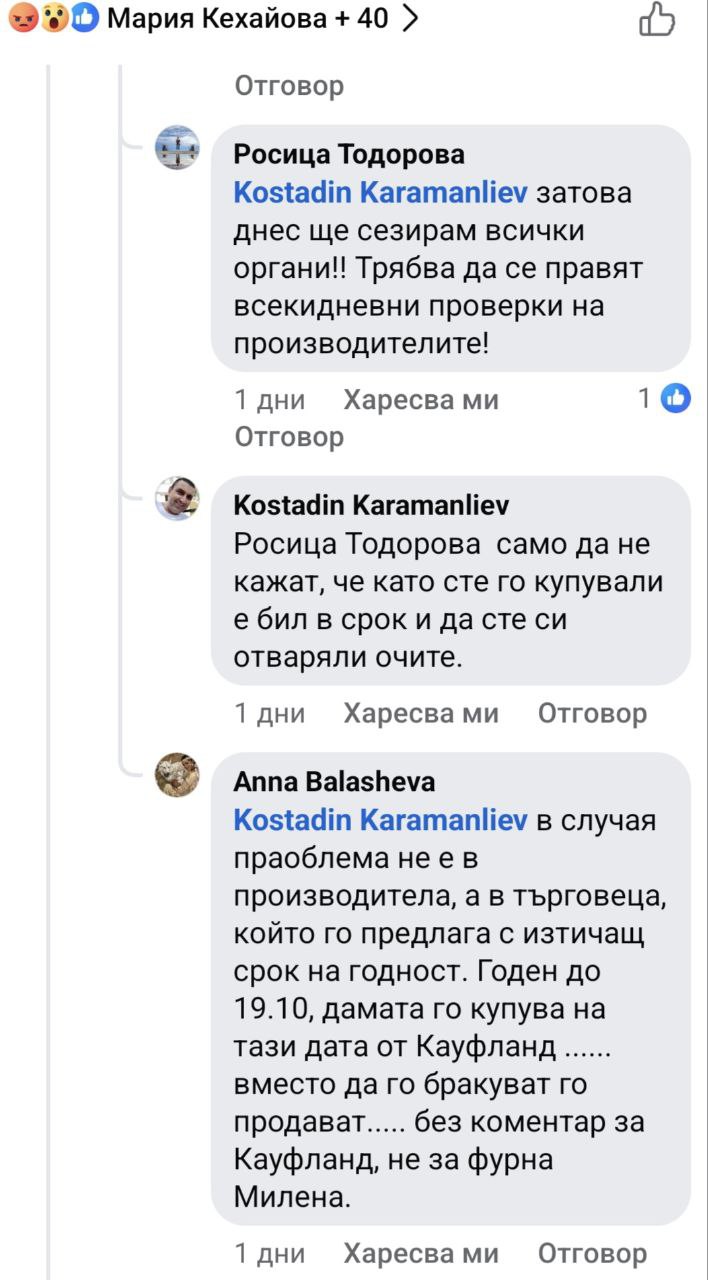708x1280 pixels.
Task: Expand reactions list via chevron arrow
Action: point(408,18)
